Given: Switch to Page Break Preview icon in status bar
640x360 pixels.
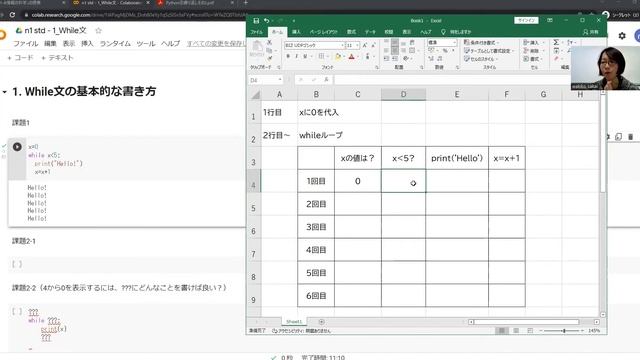Looking at the screenshot, I should click(x=530, y=331).
